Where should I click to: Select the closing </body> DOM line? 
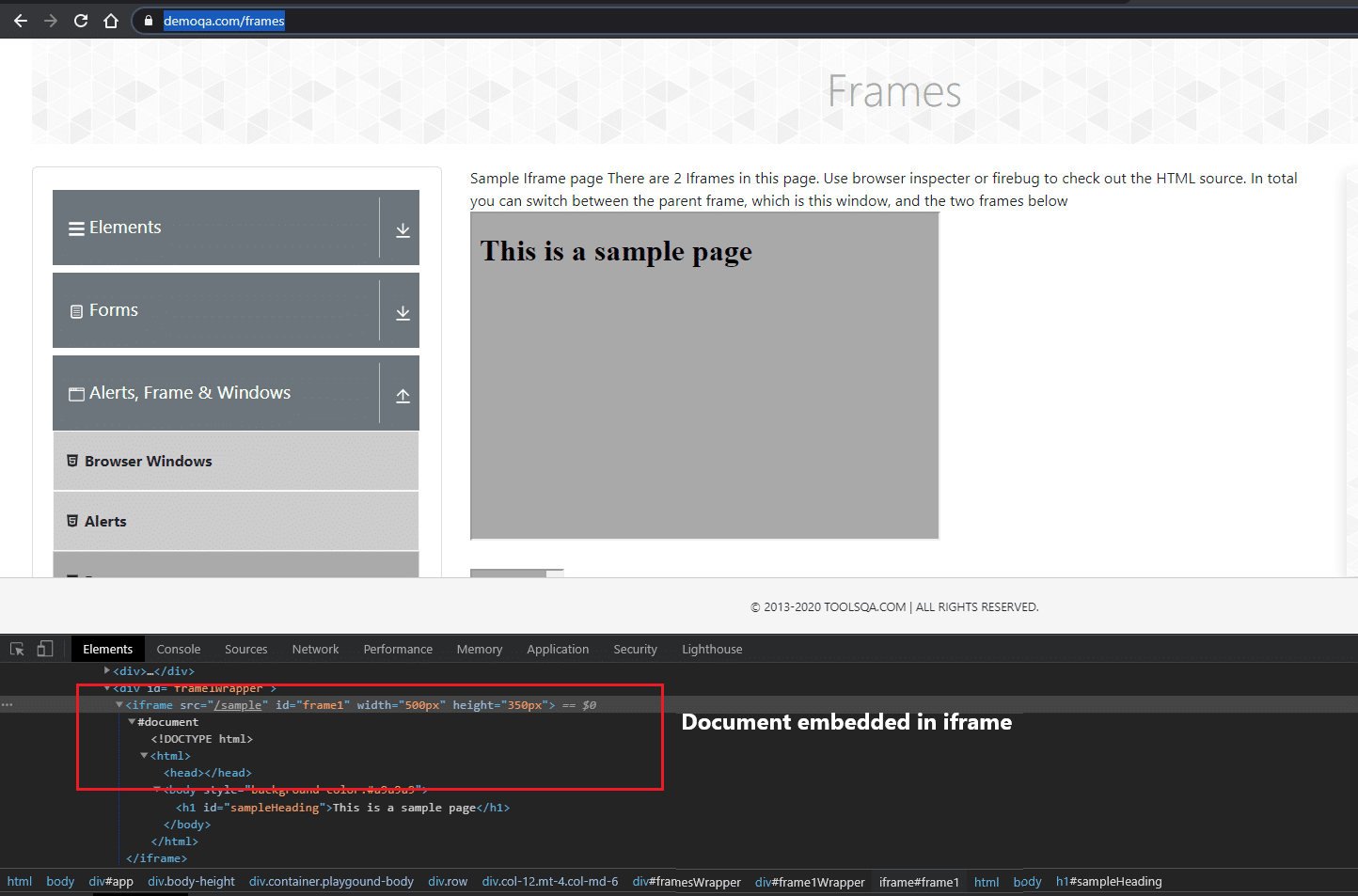pos(187,825)
